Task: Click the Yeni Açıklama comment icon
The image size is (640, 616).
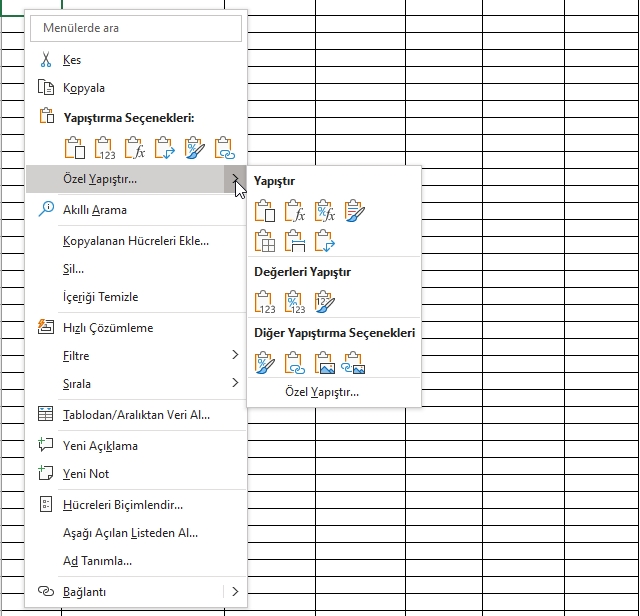Action: [45, 445]
